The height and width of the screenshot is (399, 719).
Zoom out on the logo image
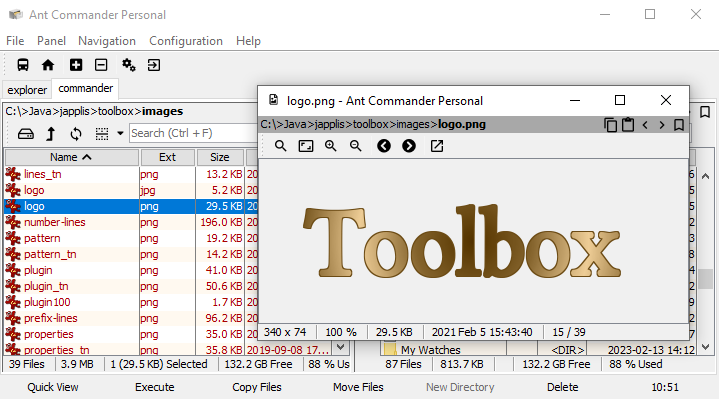pos(355,146)
